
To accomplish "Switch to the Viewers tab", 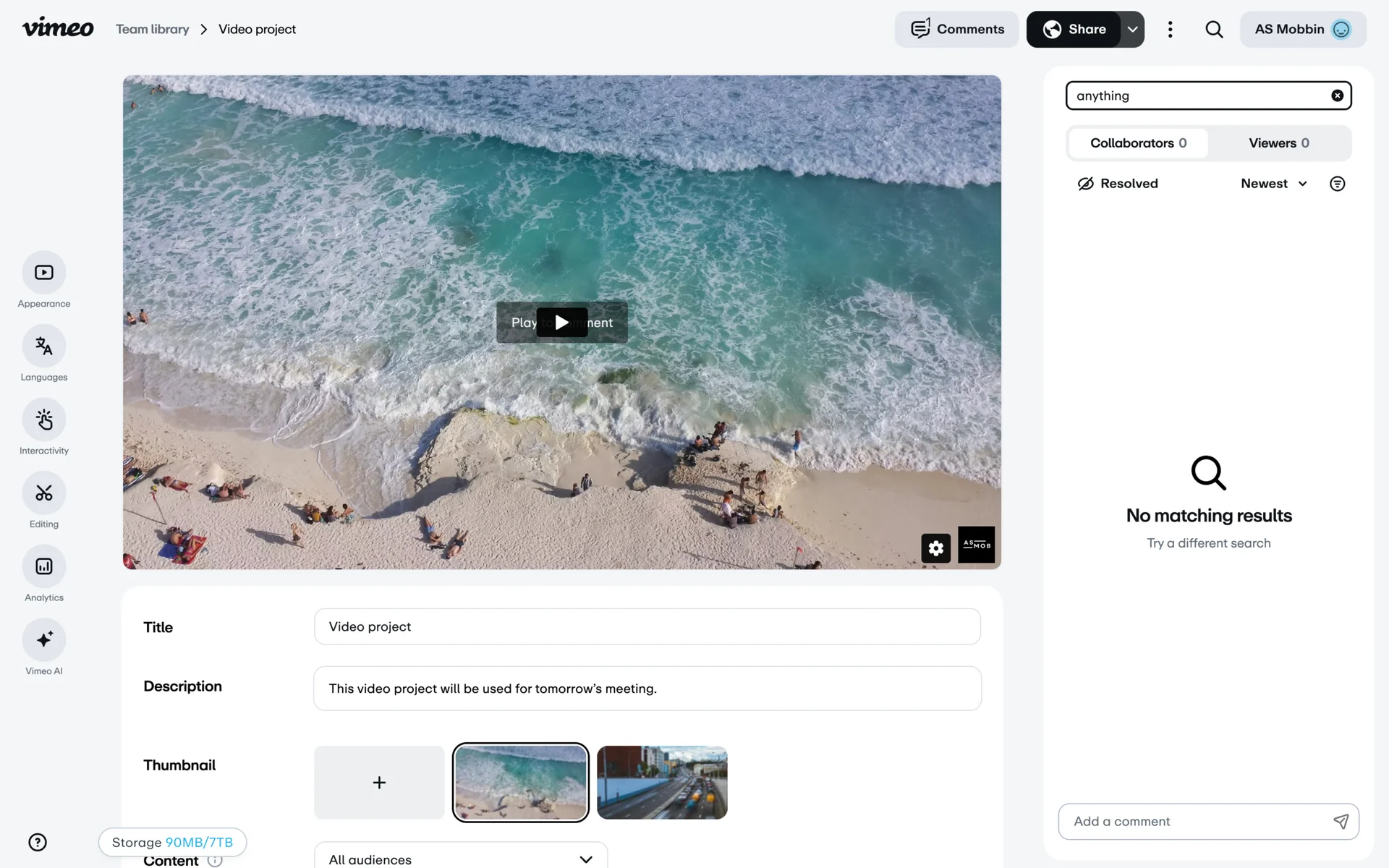I will (1278, 143).
